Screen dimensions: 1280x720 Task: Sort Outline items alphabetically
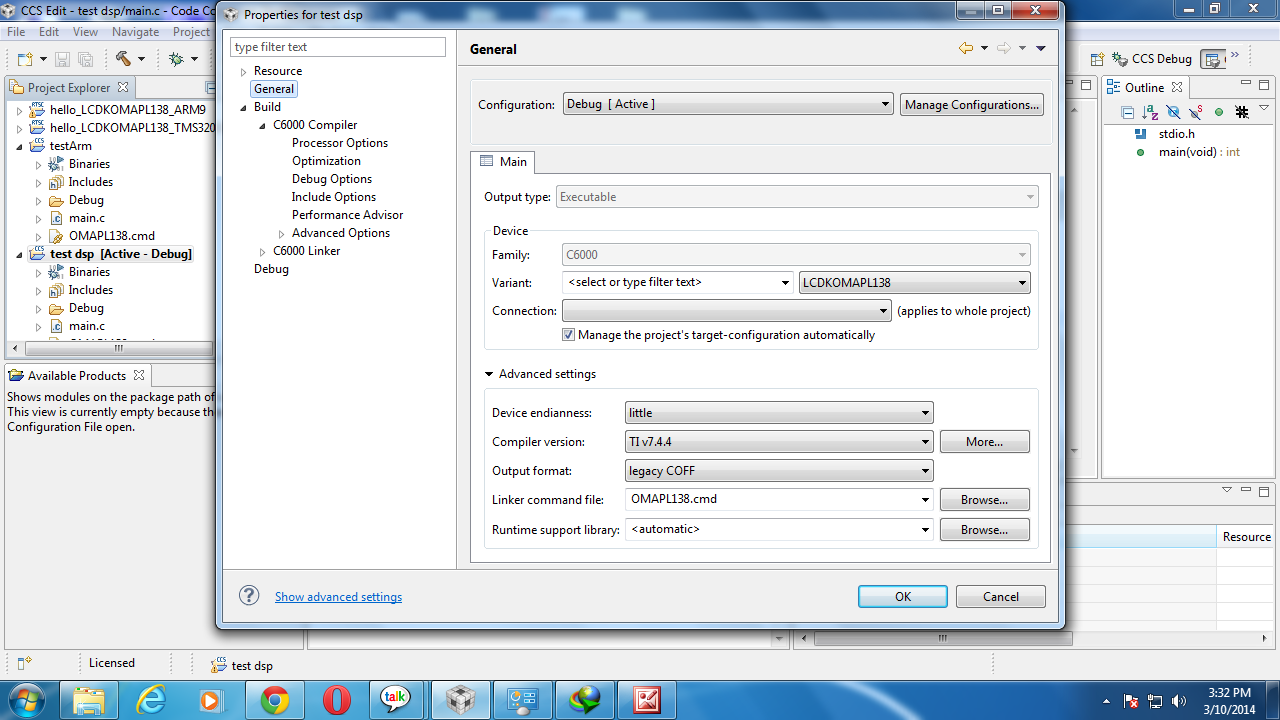click(1150, 112)
